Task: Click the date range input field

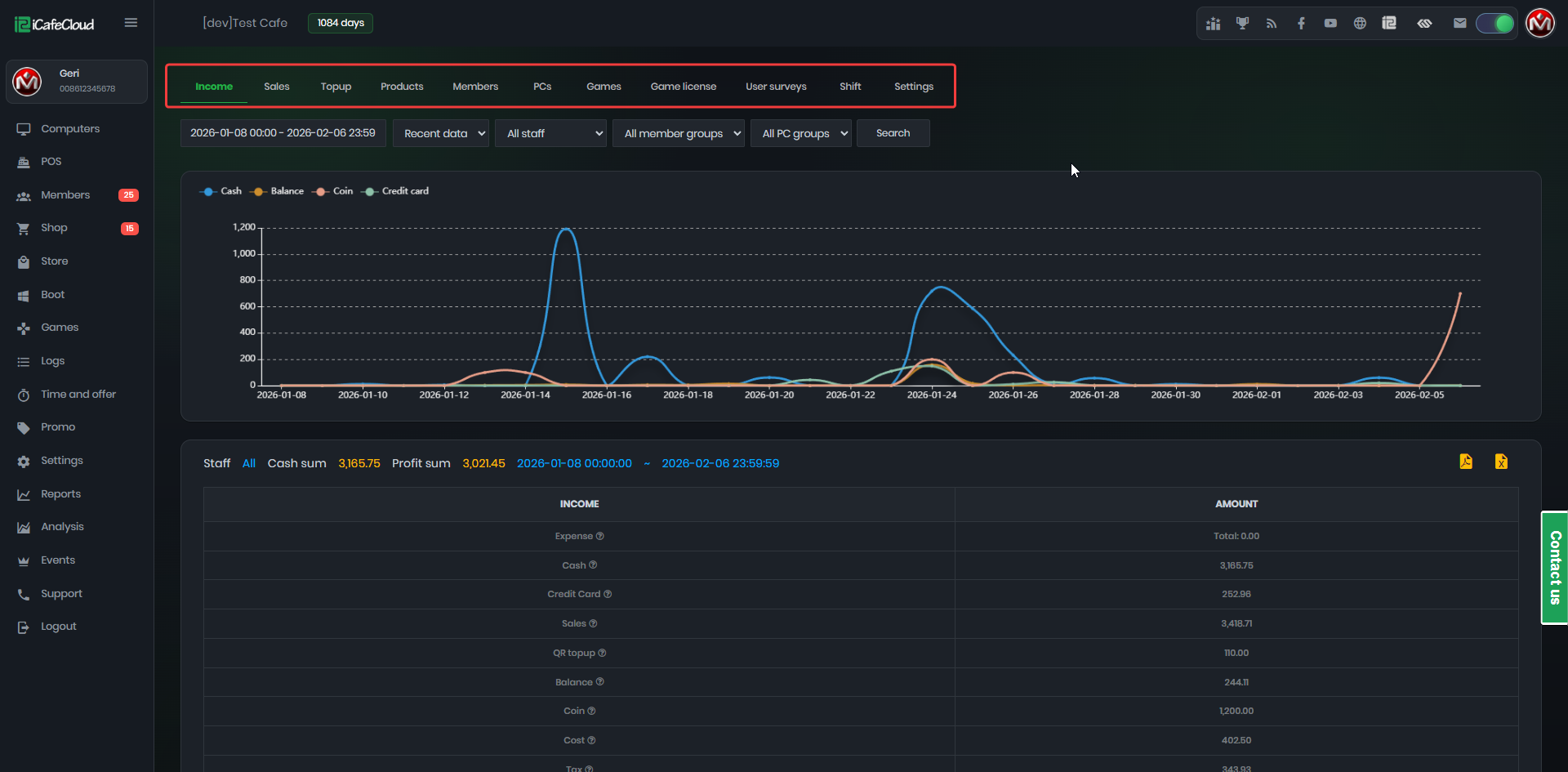Action: (283, 133)
